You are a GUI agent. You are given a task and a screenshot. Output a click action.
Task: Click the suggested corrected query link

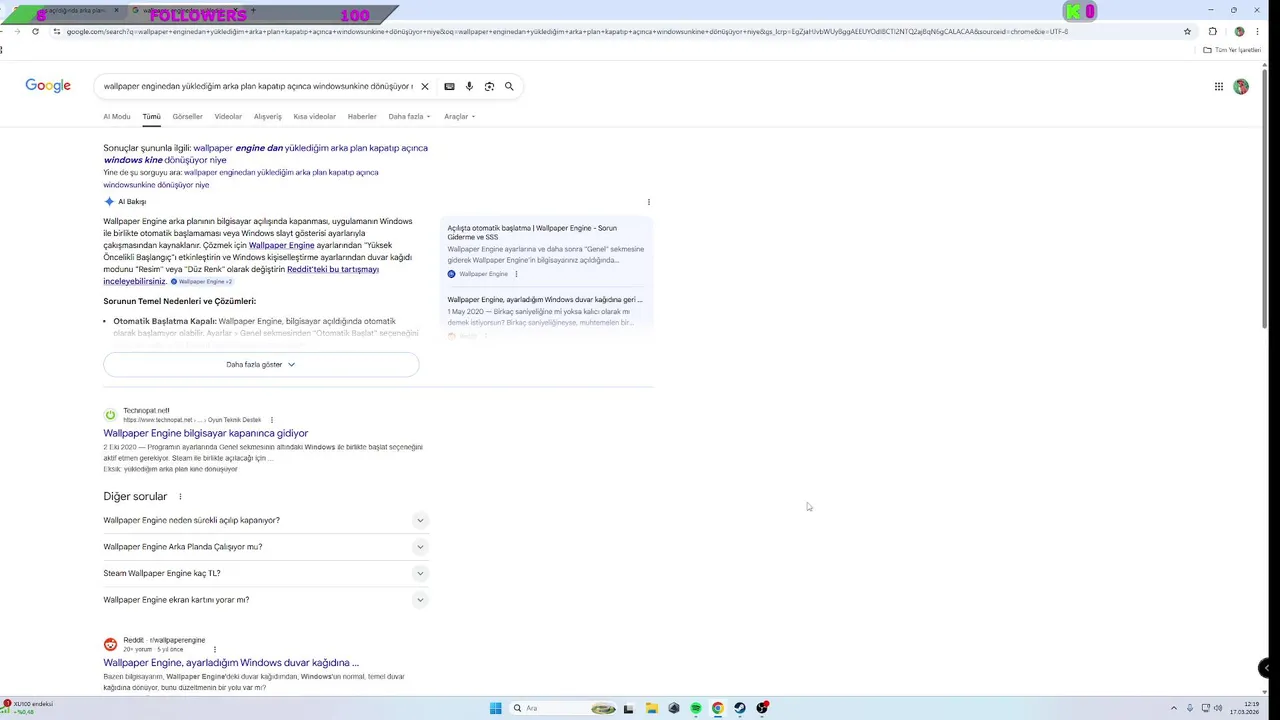(265, 154)
